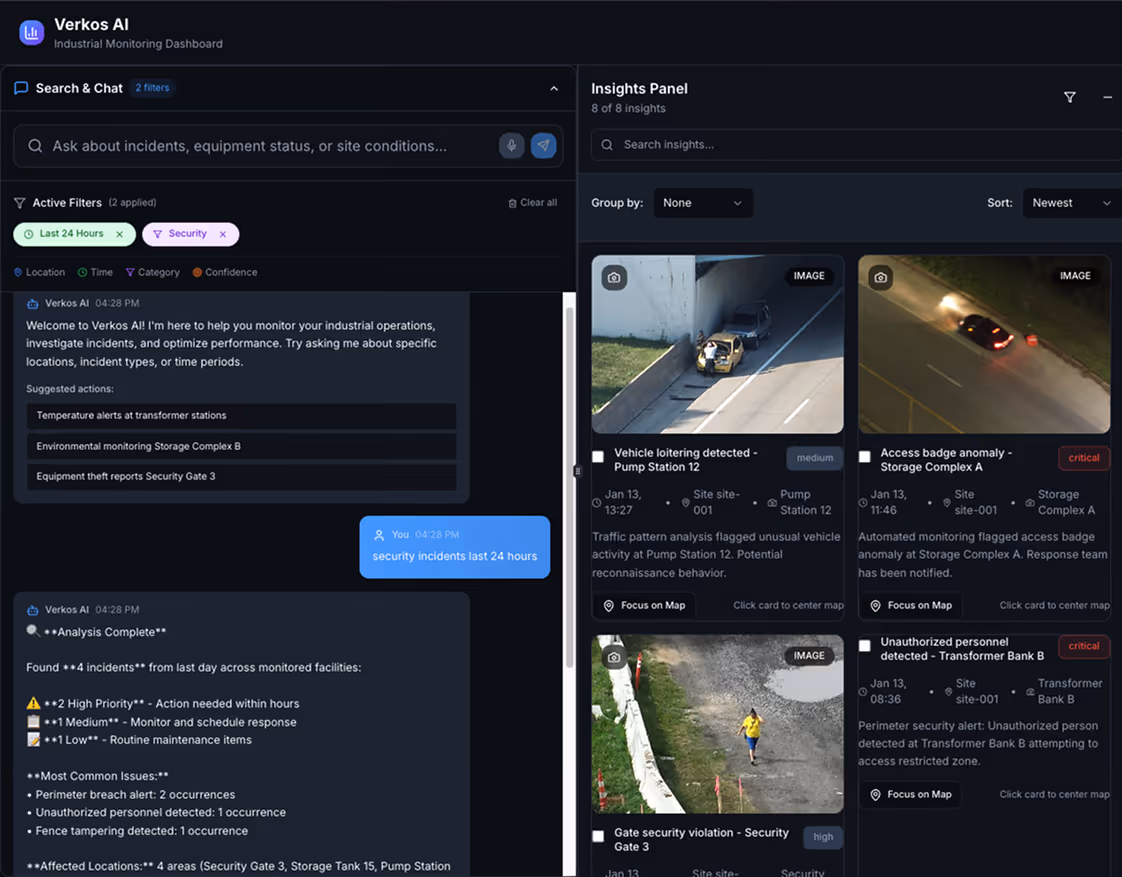The height and width of the screenshot is (877, 1122).
Task: Collapse the Search & Chat panel chevron
Action: click(554, 89)
